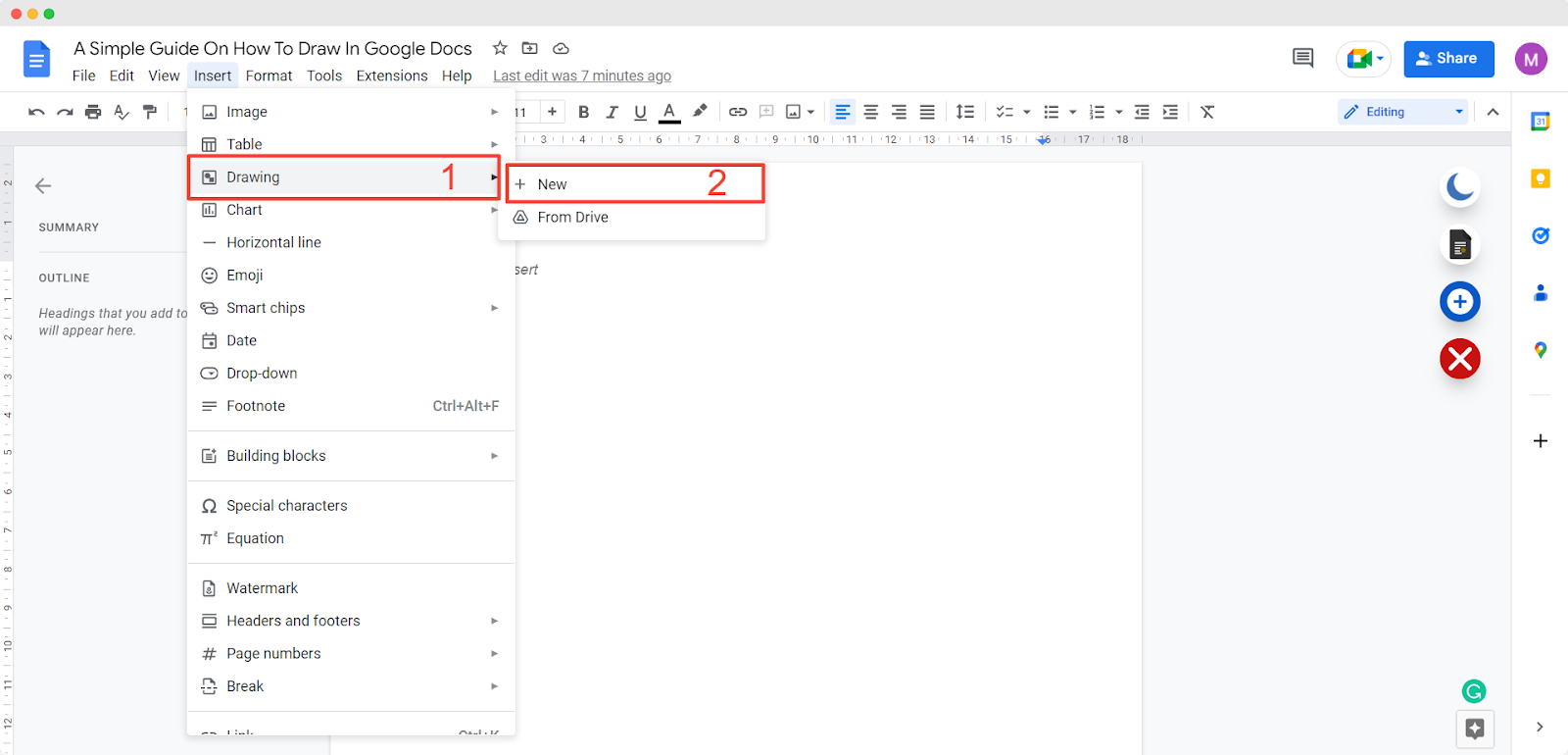Open the text color picker

(669, 112)
